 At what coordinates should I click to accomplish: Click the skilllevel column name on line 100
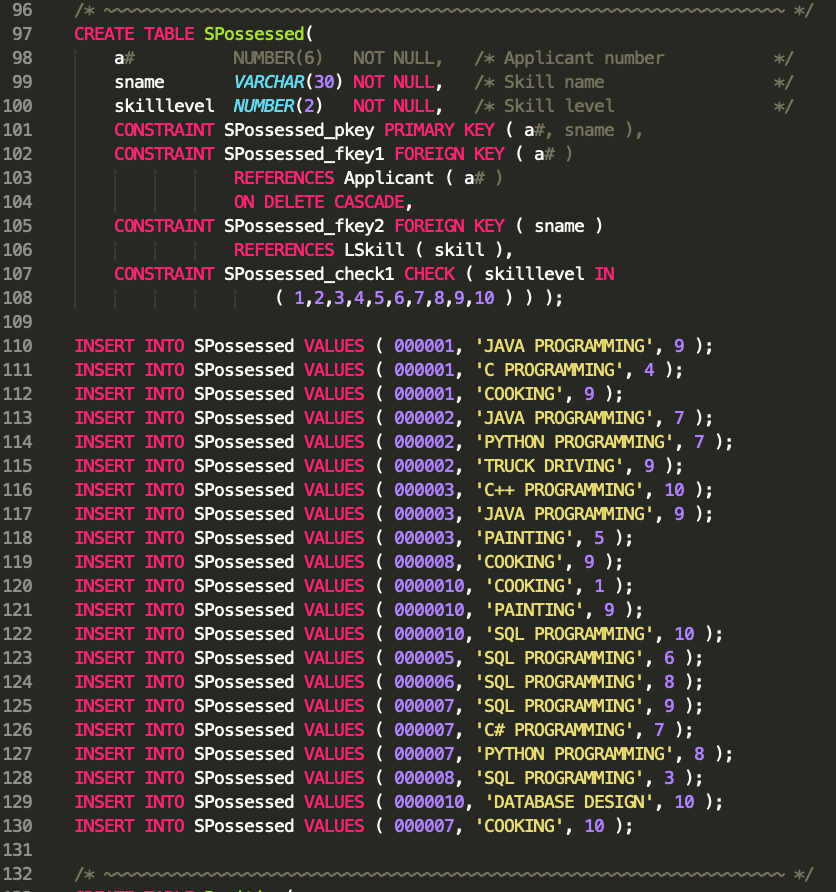[x=164, y=106]
